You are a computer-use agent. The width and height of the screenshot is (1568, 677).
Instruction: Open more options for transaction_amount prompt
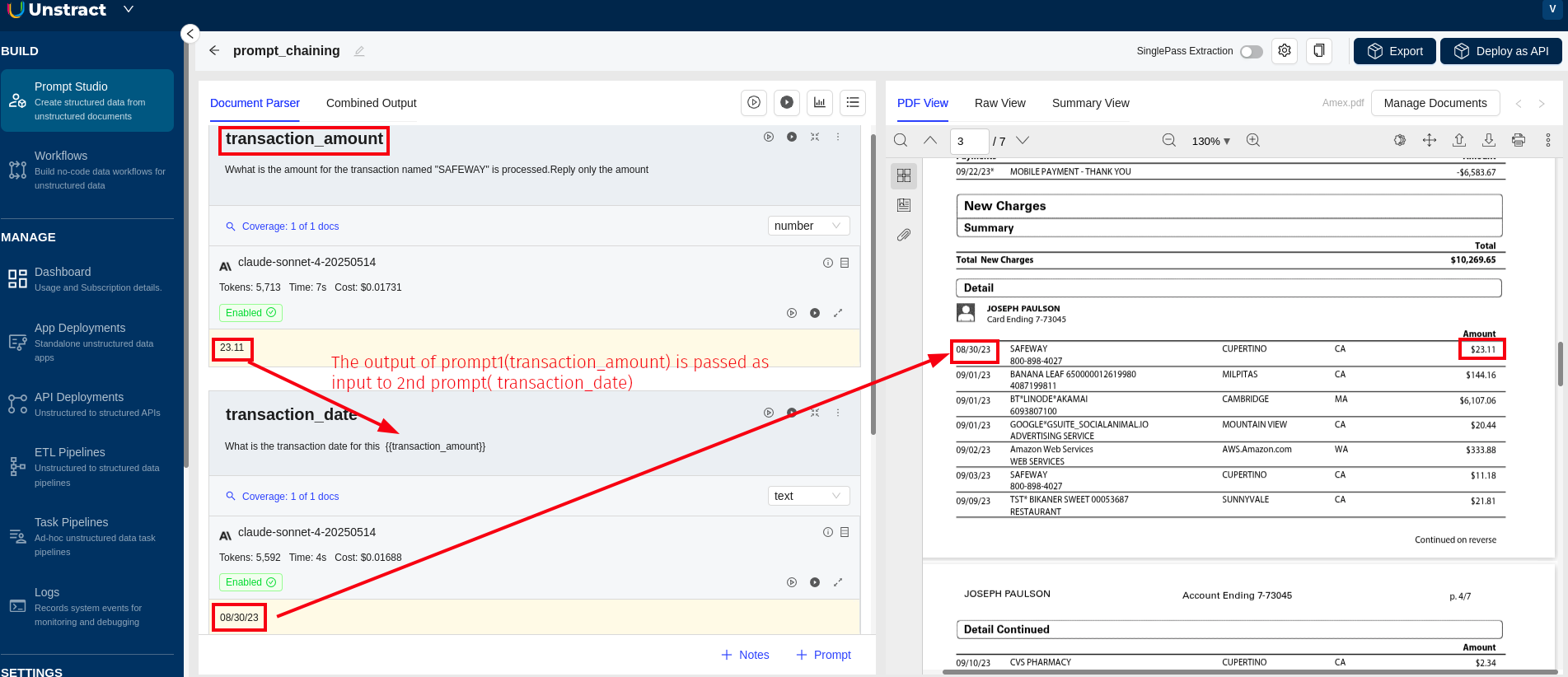[838, 137]
